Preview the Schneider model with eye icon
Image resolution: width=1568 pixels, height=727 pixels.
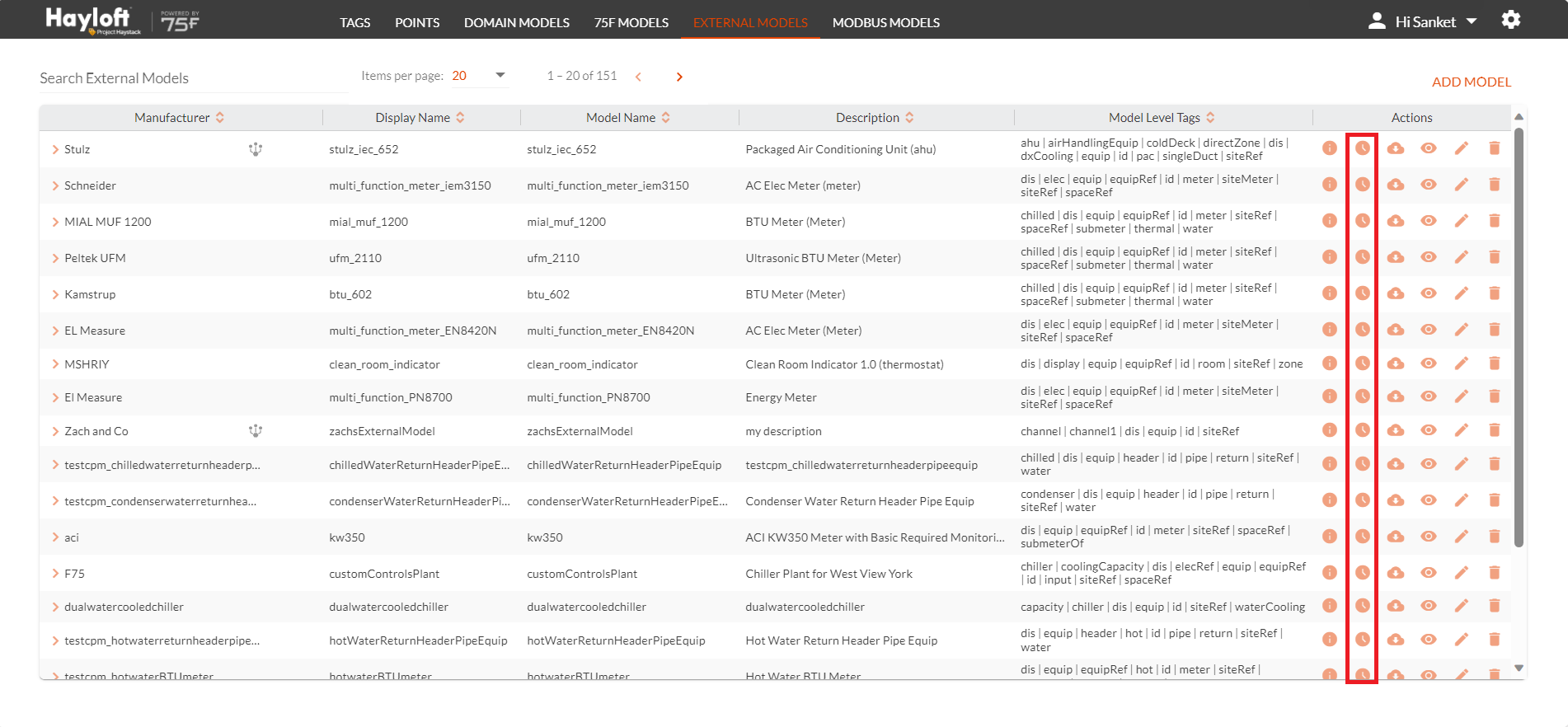point(1429,185)
